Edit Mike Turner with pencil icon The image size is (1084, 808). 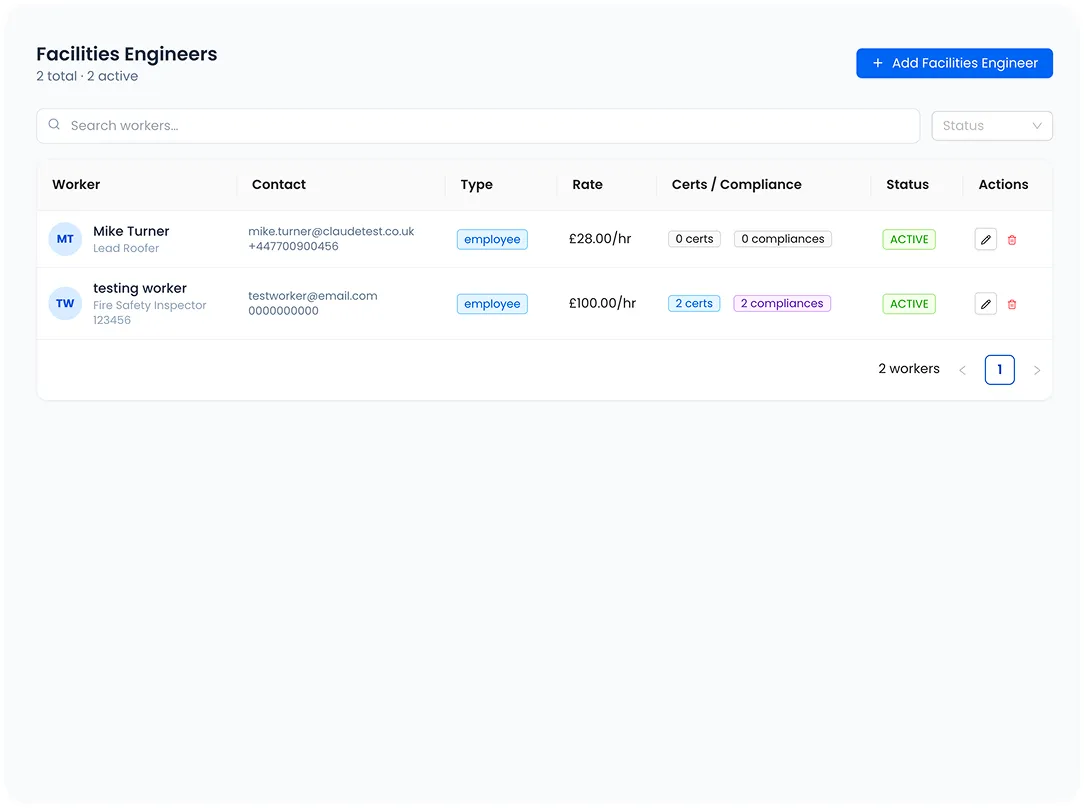pos(985,239)
